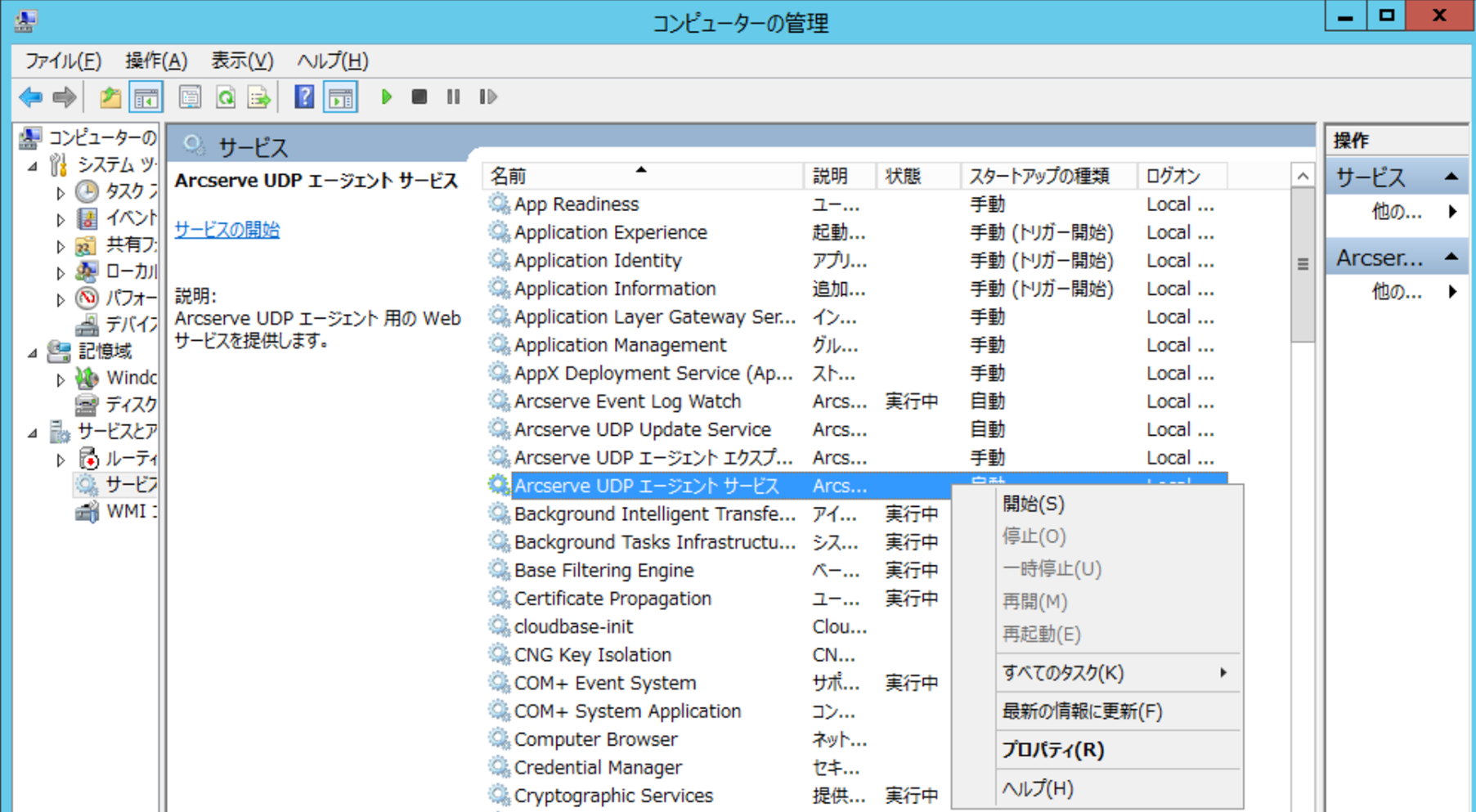Click the restart service toolbar icon
The width and height of the screenshot is (1476, 812).
488,97
